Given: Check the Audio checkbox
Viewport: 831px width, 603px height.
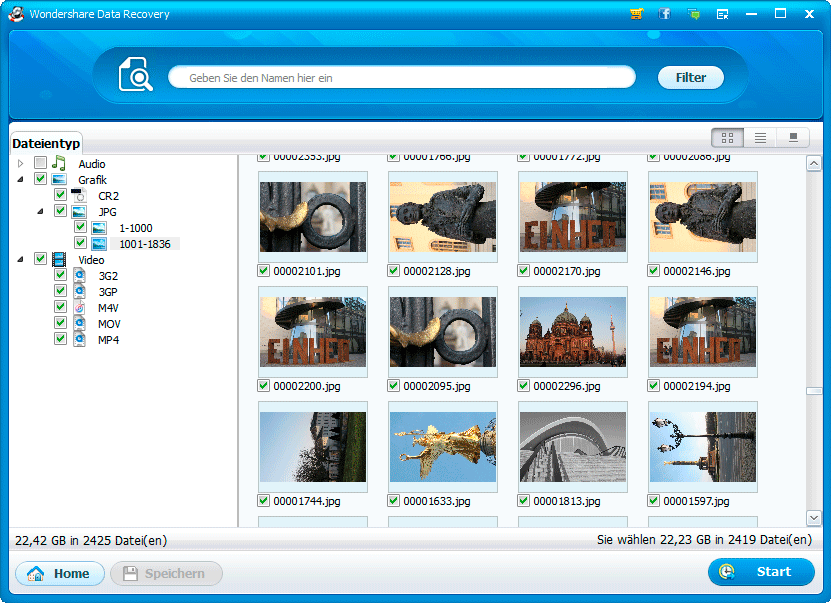Looking at the screenshot, I should pos(40,163).
